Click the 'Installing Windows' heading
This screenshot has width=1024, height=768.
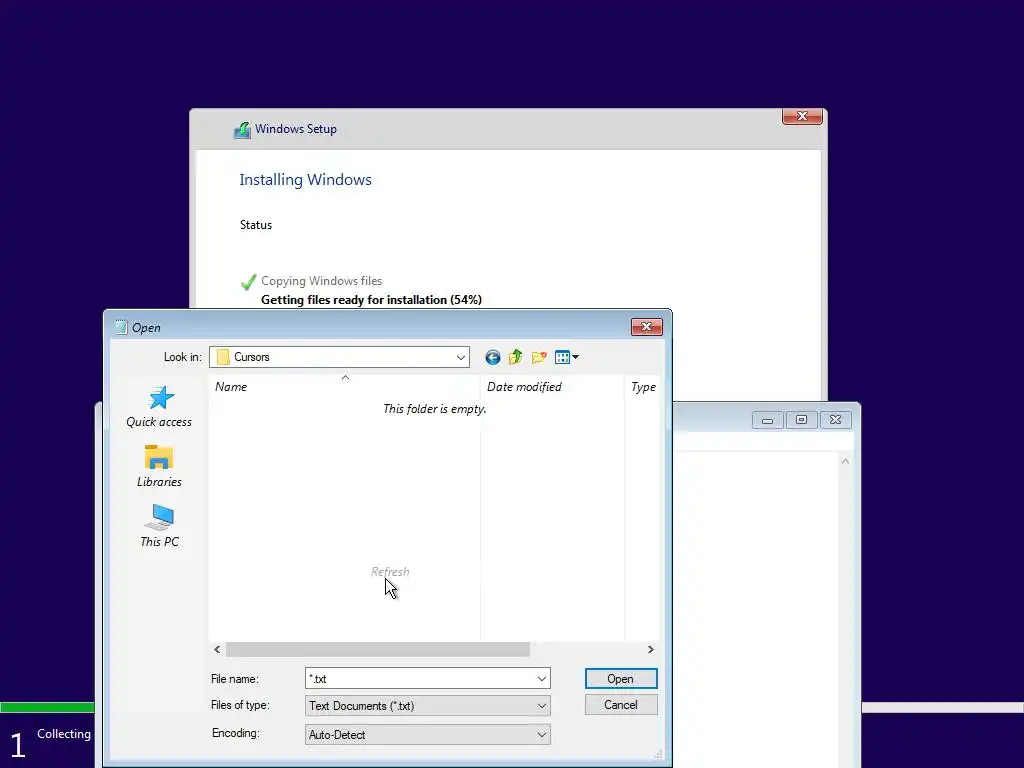[306, 180]
